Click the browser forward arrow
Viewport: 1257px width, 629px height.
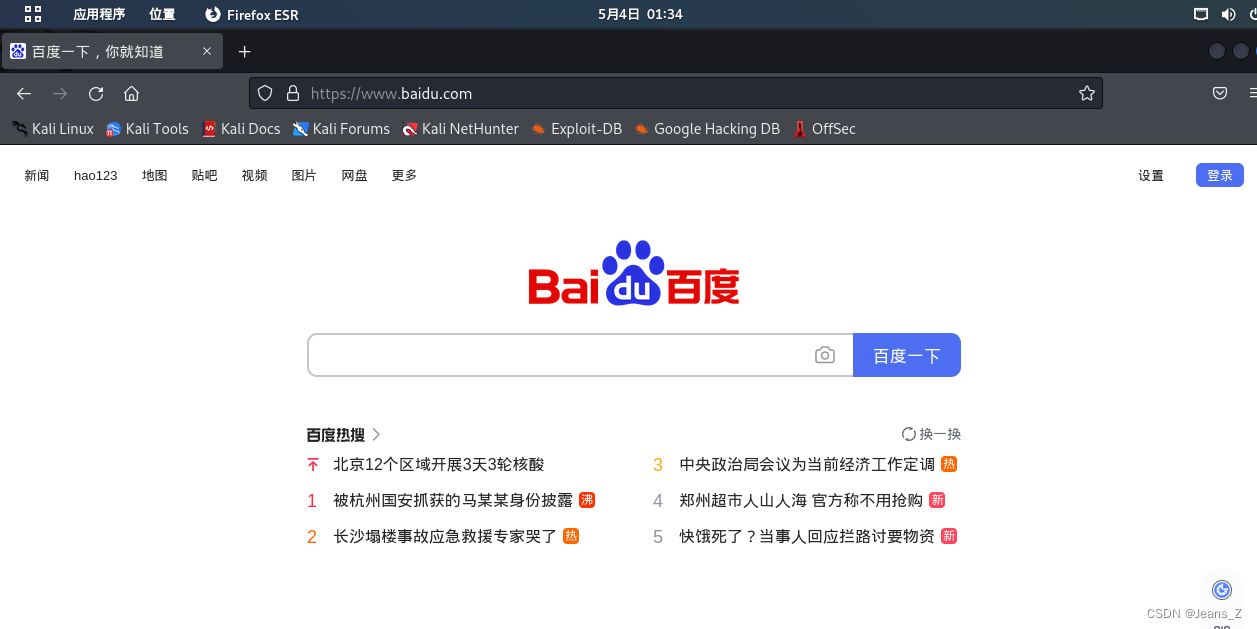click(x=60, y=93)
